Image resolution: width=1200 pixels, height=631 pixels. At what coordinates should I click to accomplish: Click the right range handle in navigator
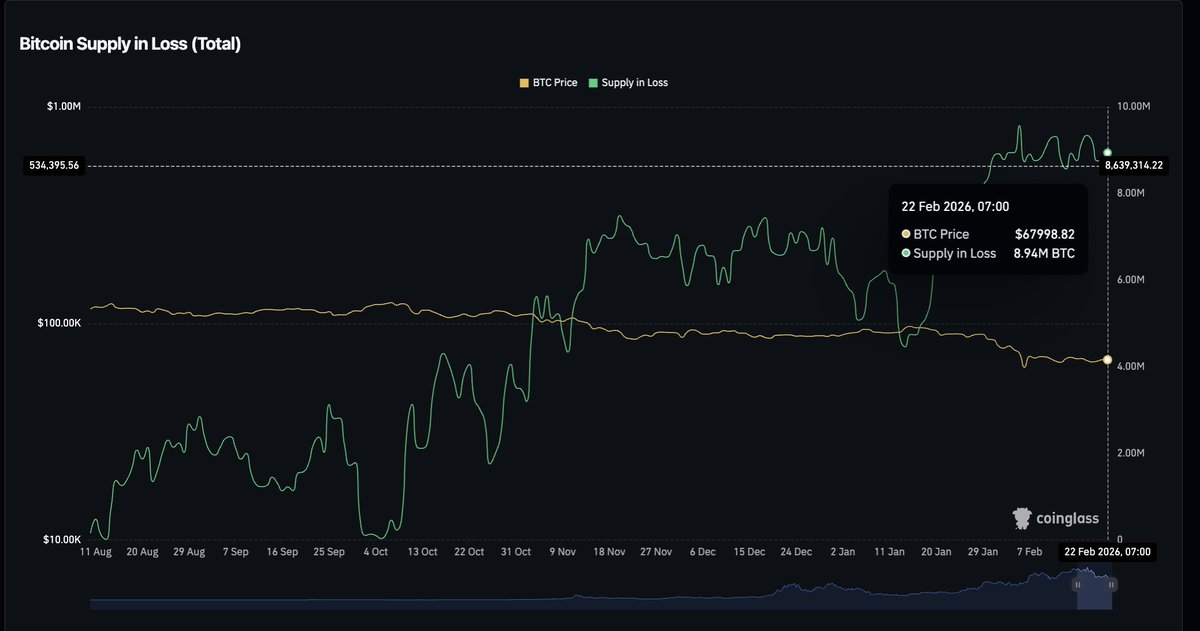1111,584
